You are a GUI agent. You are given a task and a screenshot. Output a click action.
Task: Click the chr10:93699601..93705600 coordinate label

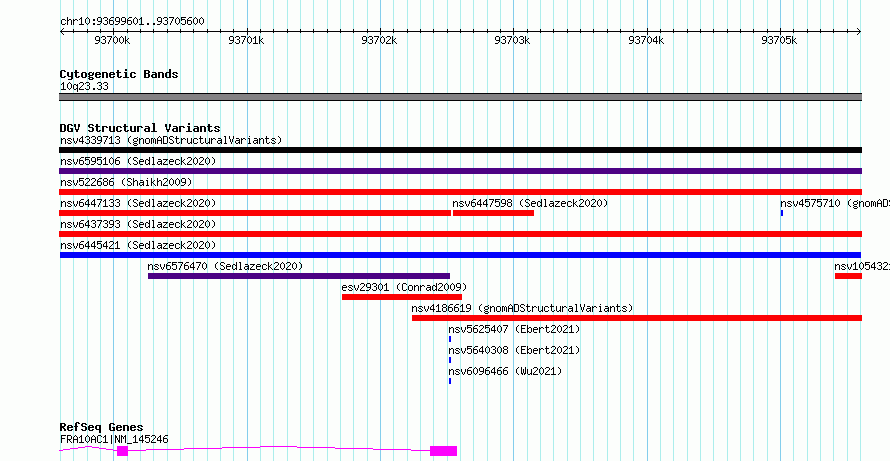click(132, 22)
